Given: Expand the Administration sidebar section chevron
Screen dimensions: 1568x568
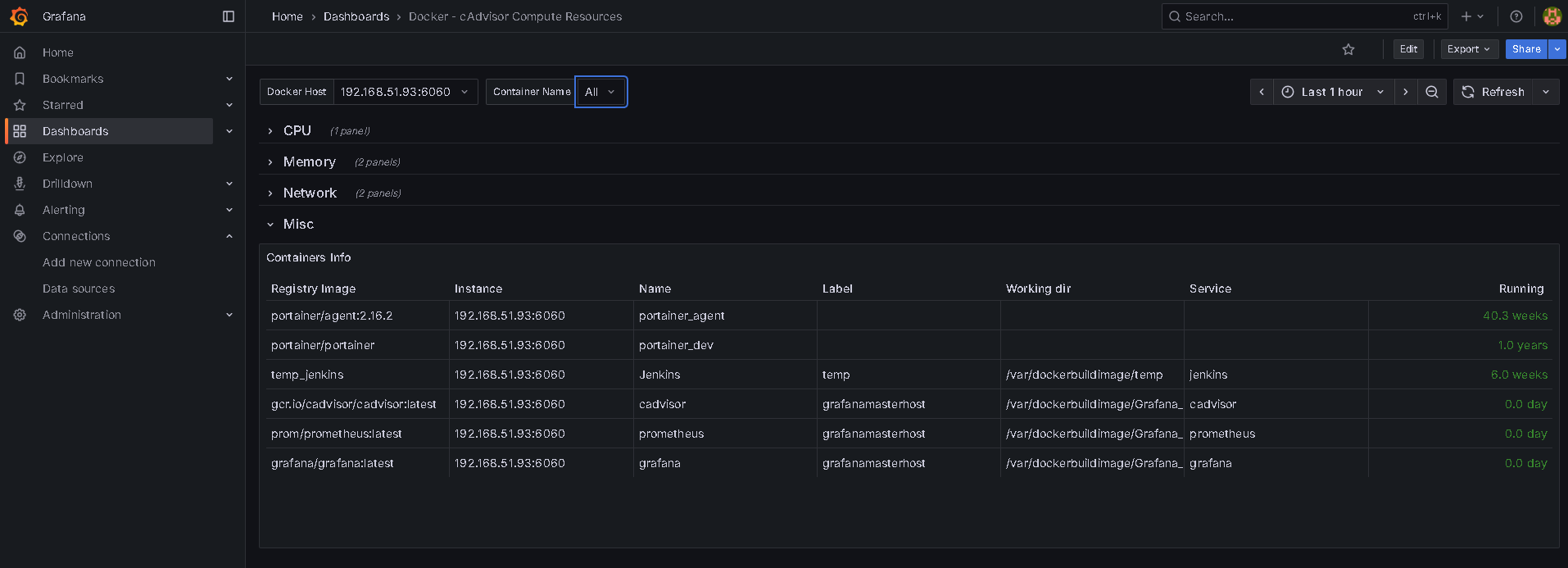Looking at the screenshot, I should click(229, 315).
